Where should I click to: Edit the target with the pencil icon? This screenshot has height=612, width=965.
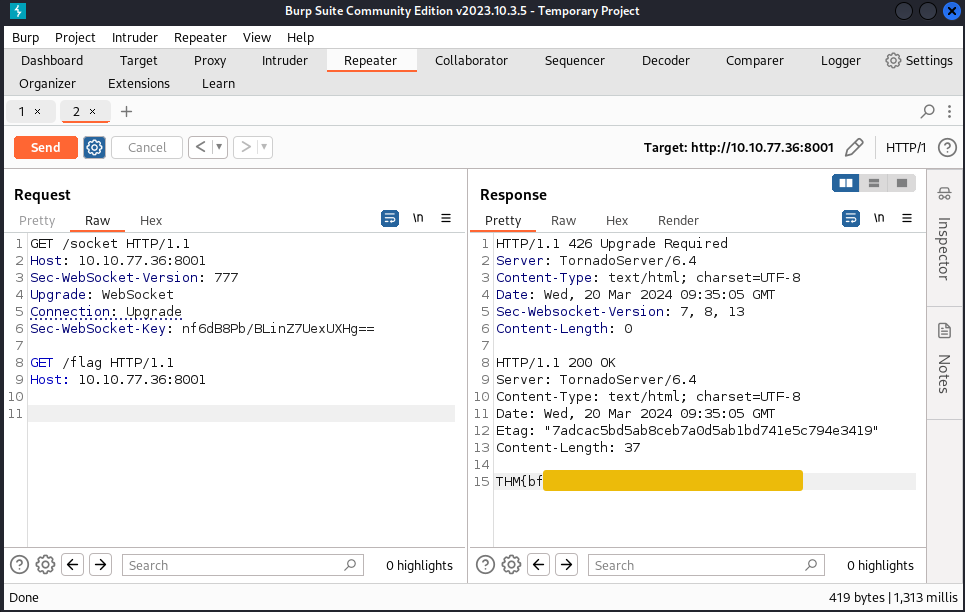854,148
